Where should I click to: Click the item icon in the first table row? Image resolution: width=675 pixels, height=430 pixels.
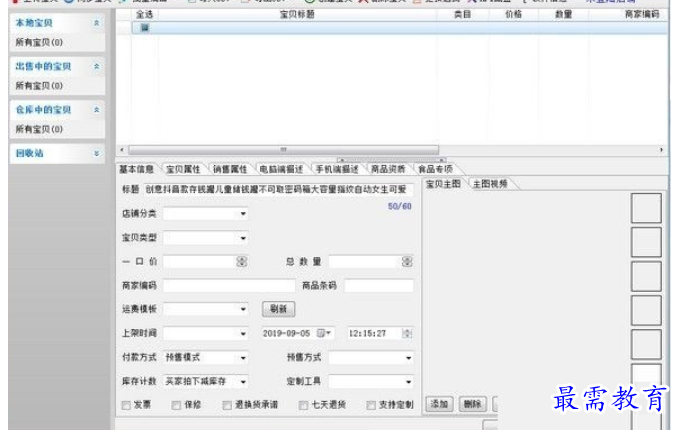coord(145,28)
